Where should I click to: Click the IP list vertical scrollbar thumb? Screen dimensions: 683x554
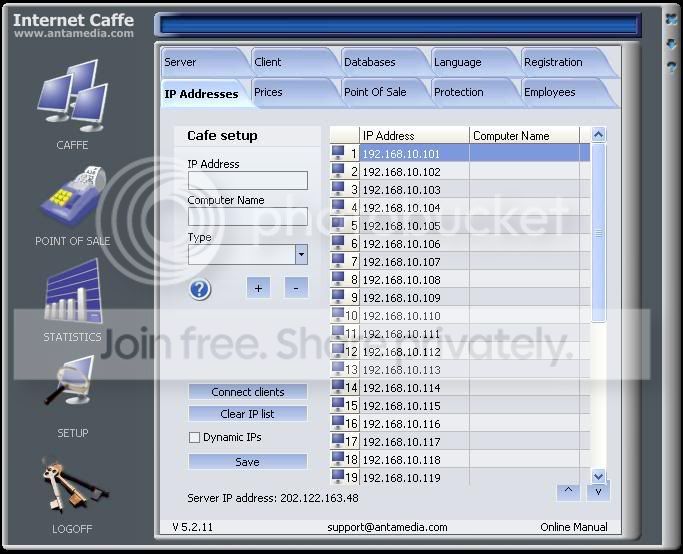click(598, 233)
